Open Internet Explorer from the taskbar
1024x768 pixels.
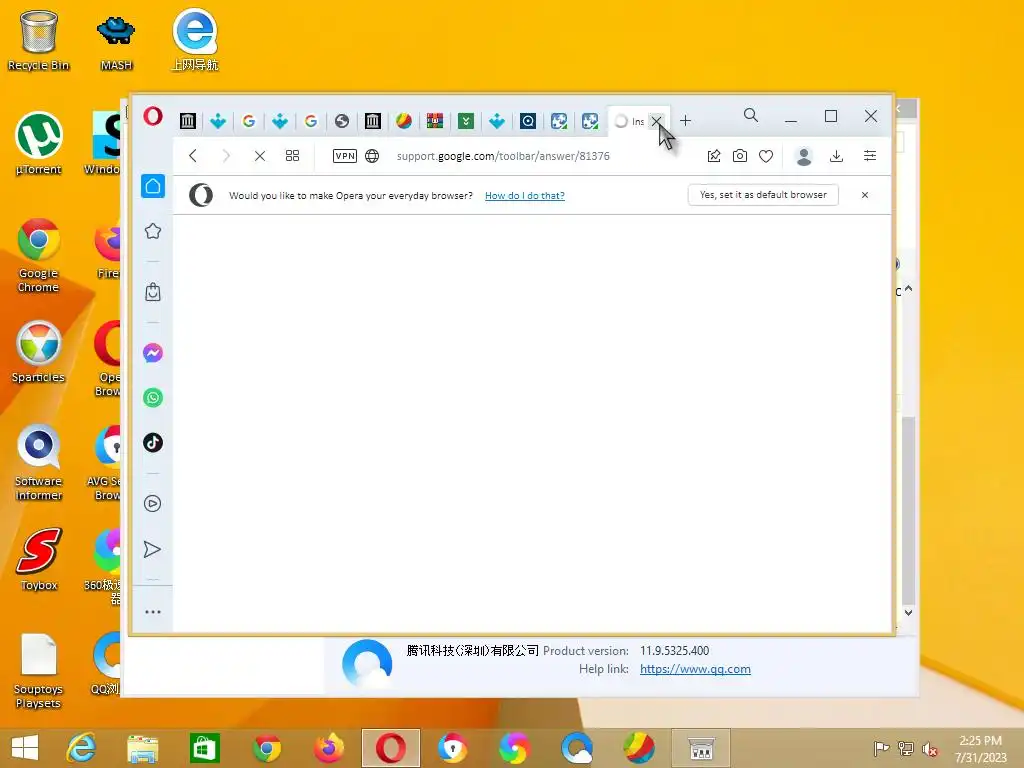click(81, 748)
